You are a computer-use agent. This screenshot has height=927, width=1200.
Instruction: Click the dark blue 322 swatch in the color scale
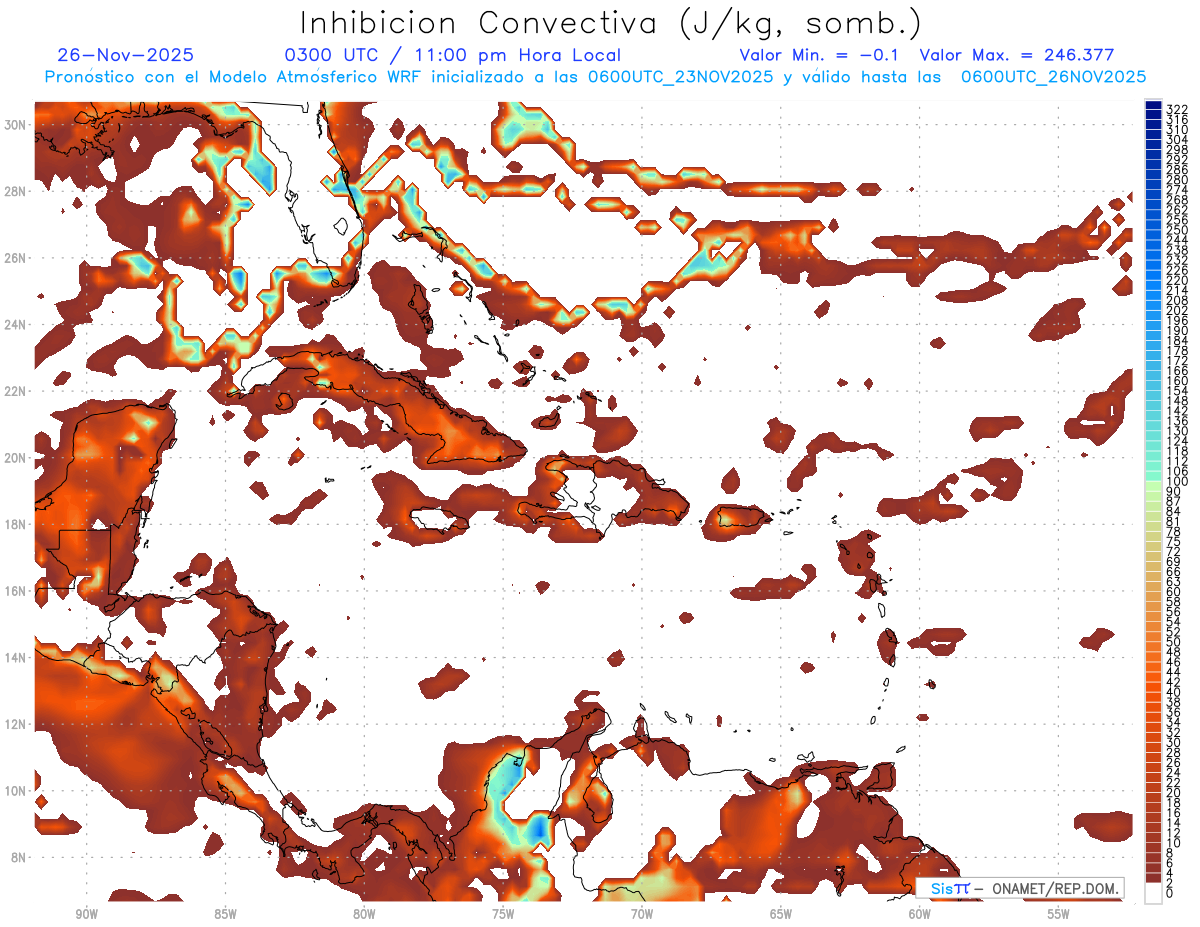[x=1153, y=106]
